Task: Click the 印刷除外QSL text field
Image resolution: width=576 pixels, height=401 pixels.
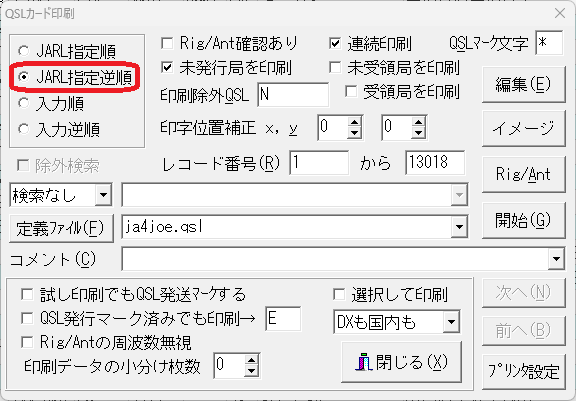Action: pos(293,95)
